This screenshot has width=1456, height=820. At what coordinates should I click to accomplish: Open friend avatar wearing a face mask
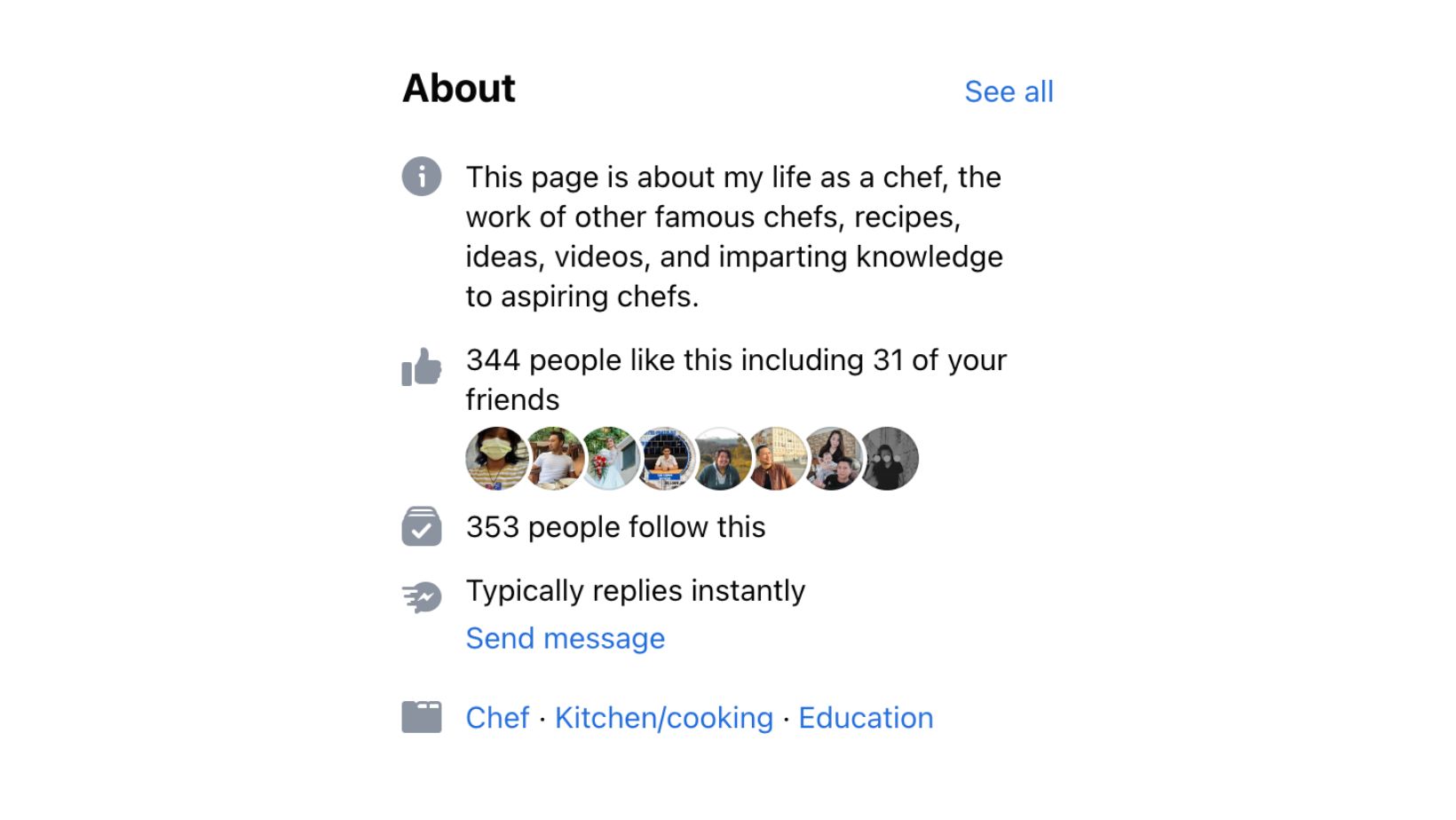[495, 458]
